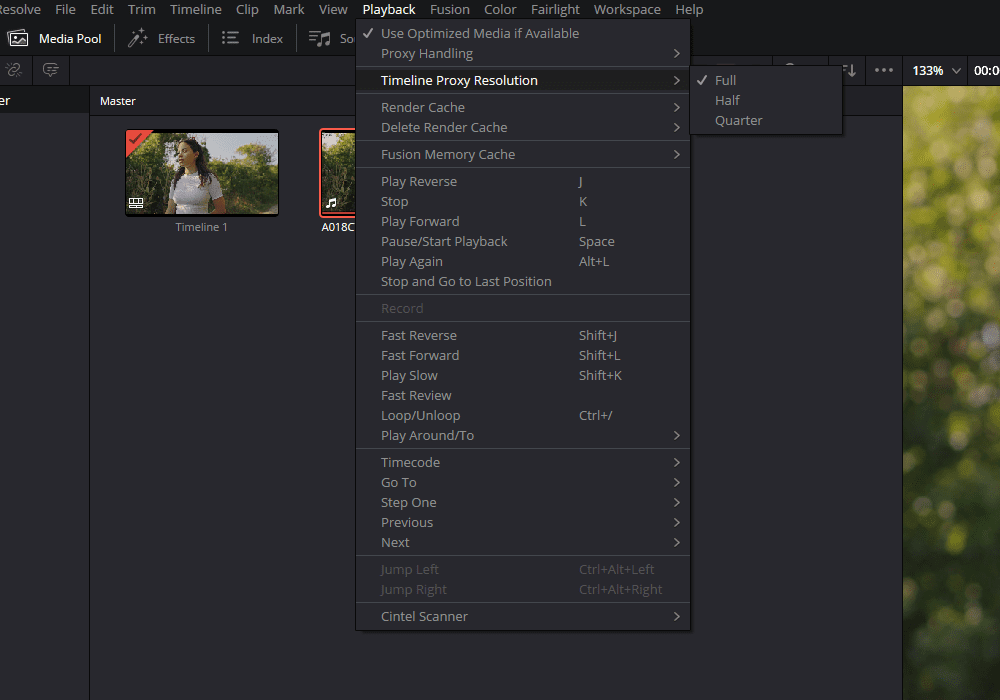Viewport: 1000px width, 700px height.
Task: Click the speech bubble icon in toolbar
Action: point(50,70)
